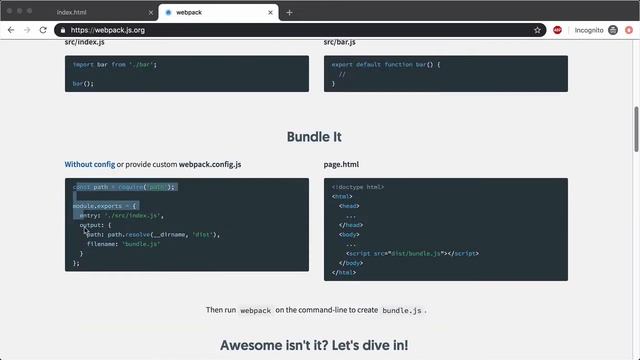
Task: Click the '<!doctype html>' code line
Action: [358, 187]
